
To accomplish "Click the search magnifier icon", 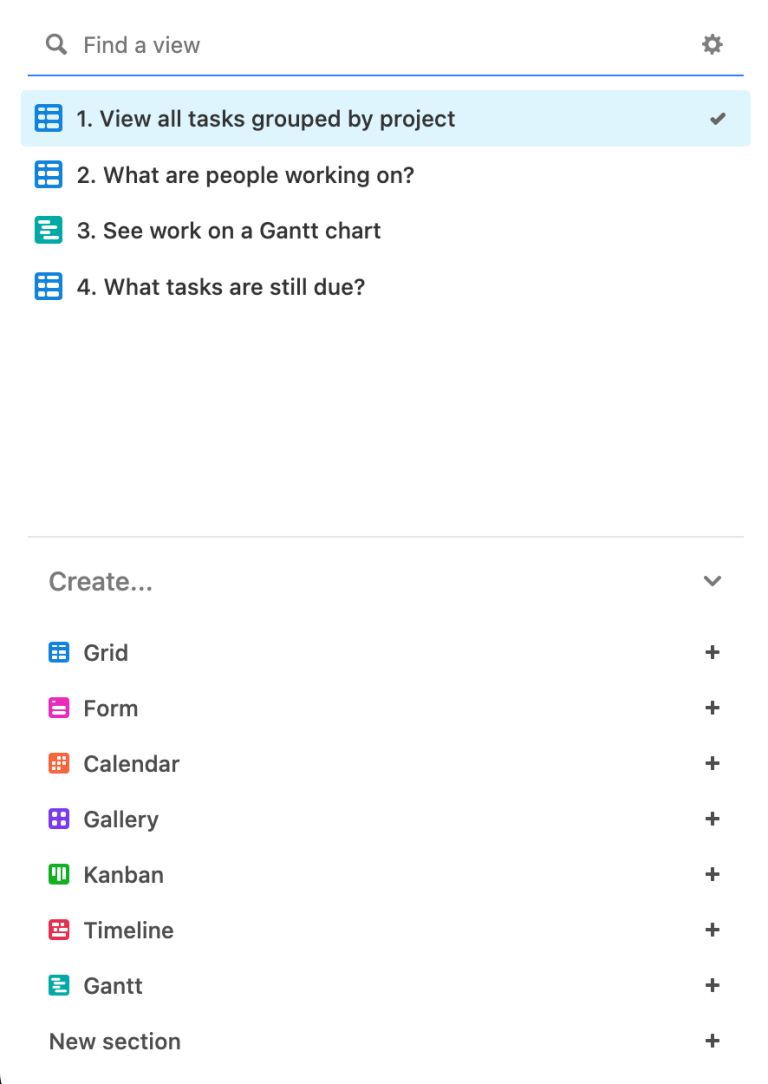I will coord(55,44).
